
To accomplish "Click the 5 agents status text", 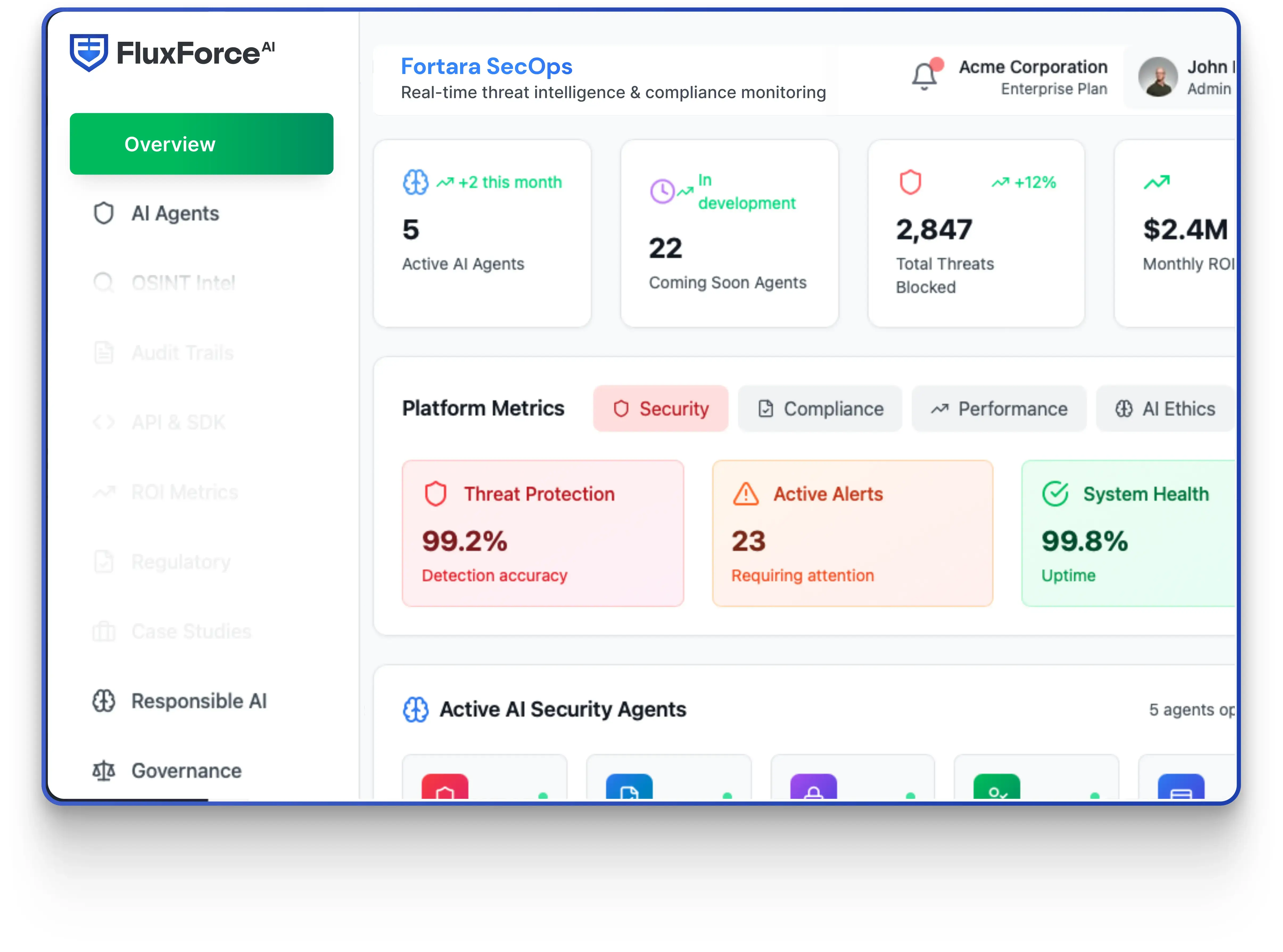I will click(x=1192, y=709).
